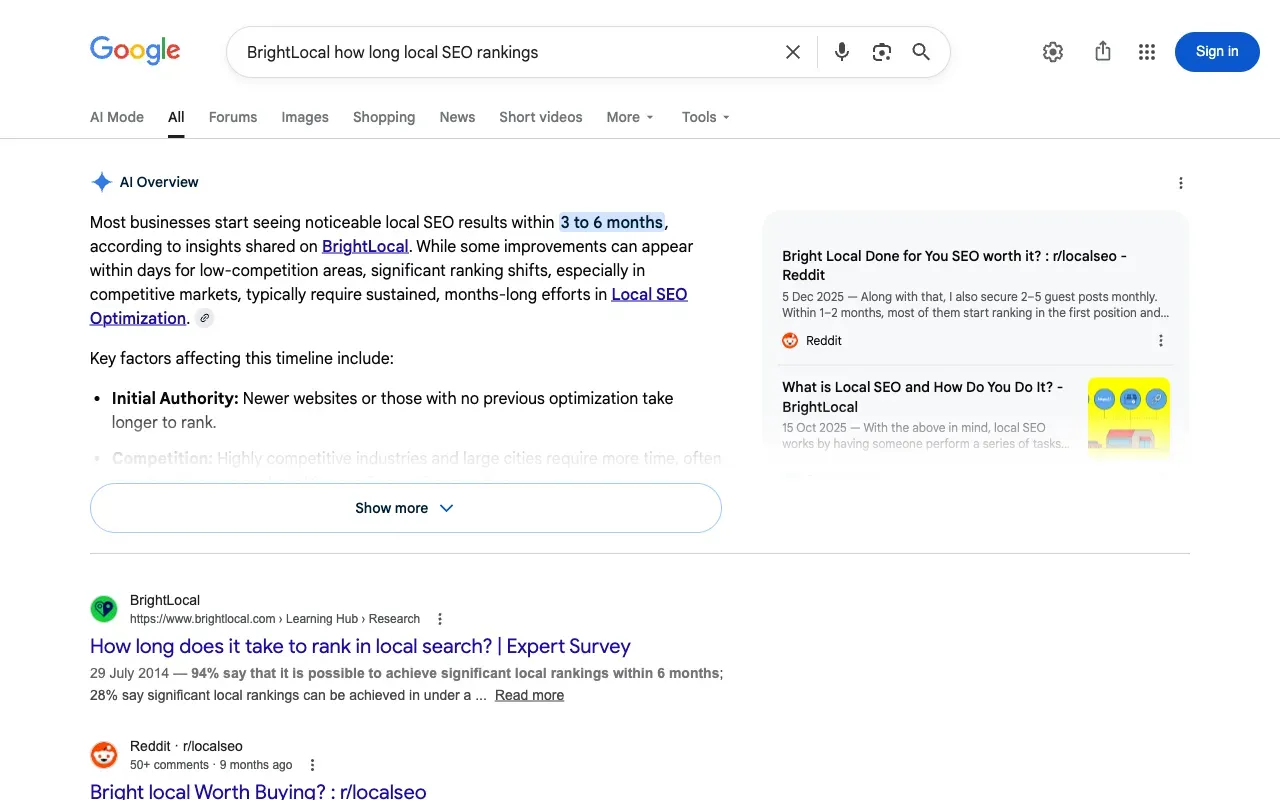Image resolution: width=1280 pixels, height=800 pixels.
Task: Open 'What is Local SEO' BrightLocal card
Action: click(923, 397)
